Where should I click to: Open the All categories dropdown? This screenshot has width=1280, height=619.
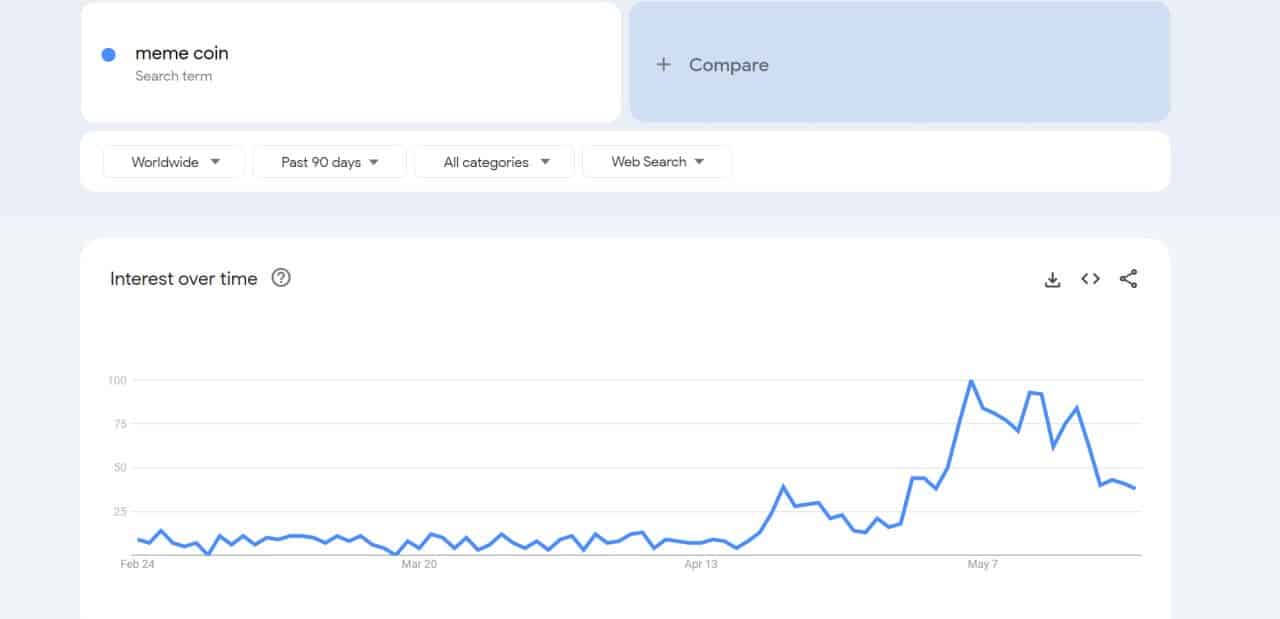point(494,162)
